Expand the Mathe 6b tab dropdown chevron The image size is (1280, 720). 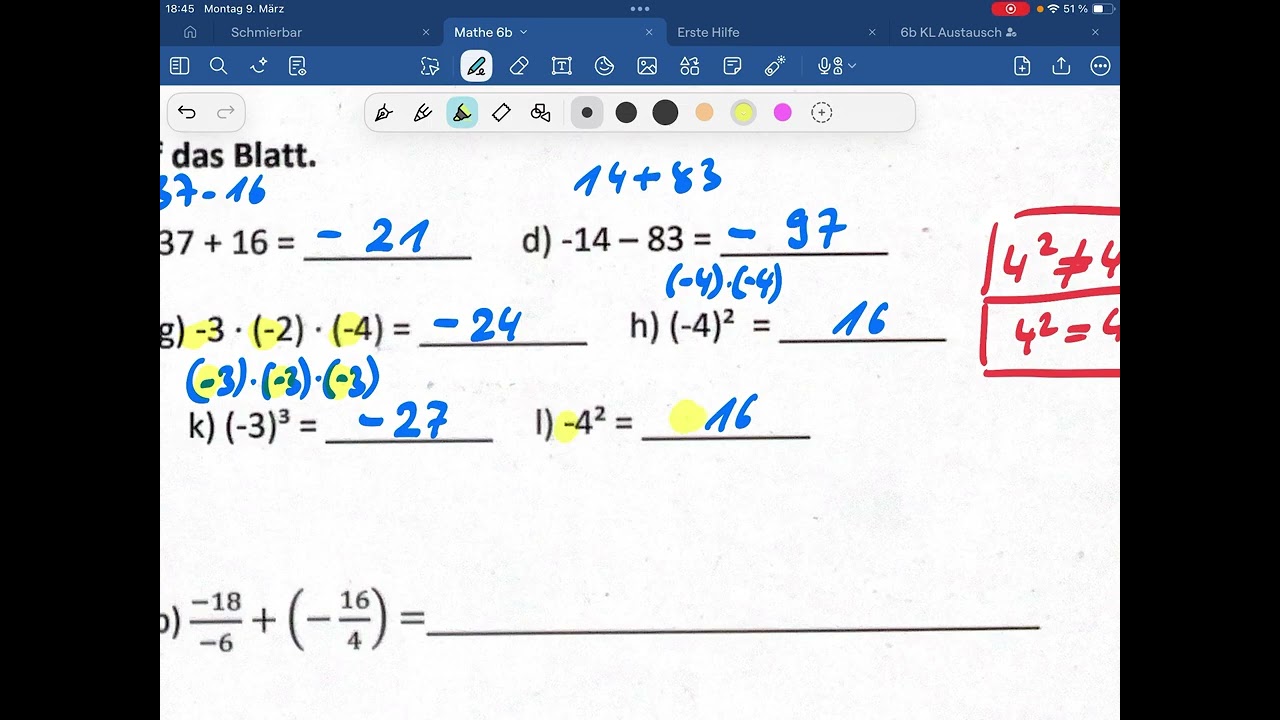coord(523,32)
